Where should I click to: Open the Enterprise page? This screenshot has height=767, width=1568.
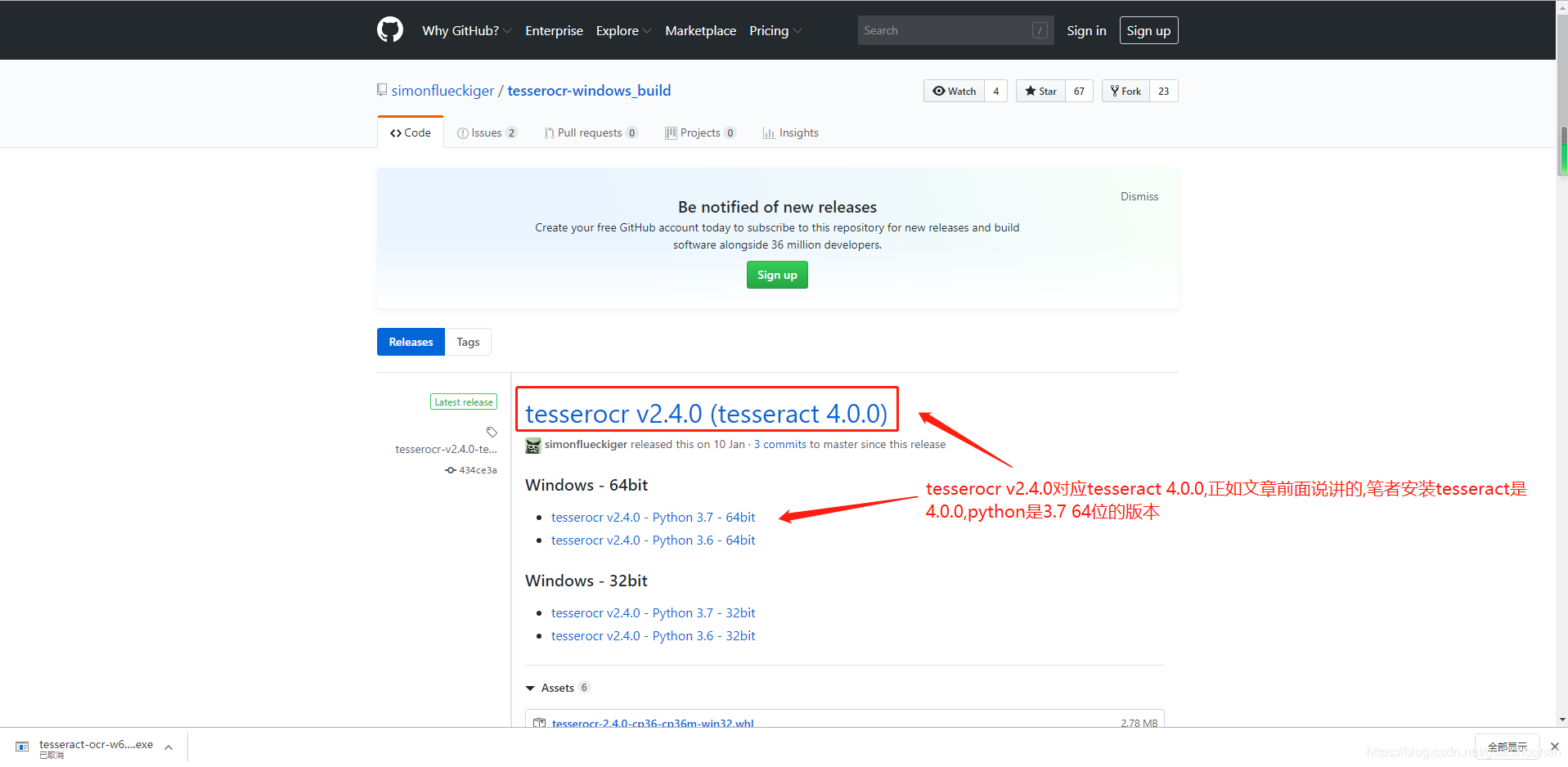coord(554,30)
